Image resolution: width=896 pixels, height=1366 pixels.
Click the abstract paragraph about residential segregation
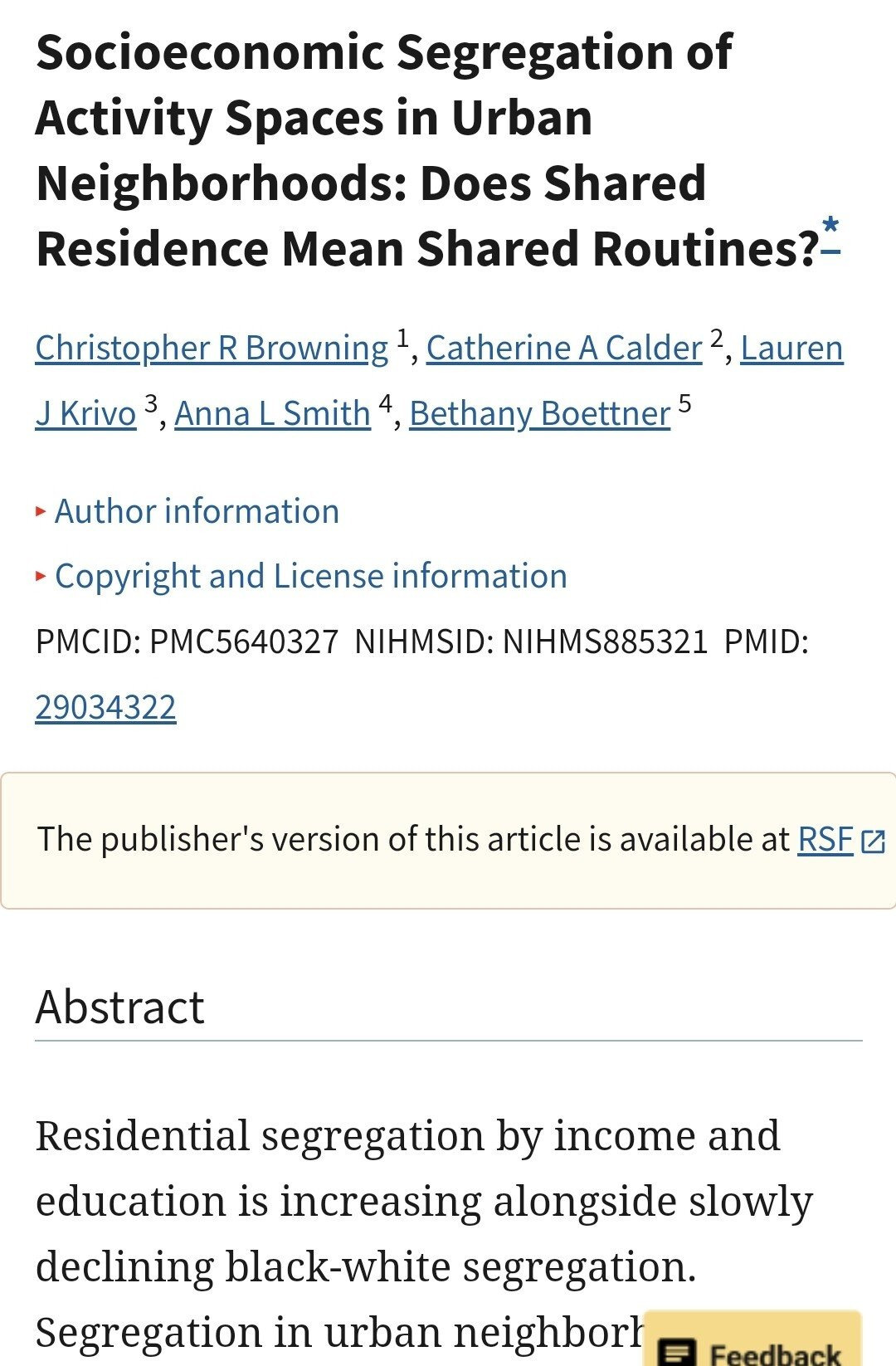tap(415, 1202)
